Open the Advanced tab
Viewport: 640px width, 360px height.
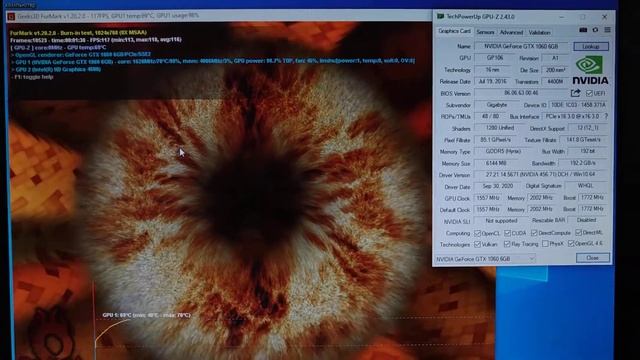(x=511, y=32)
